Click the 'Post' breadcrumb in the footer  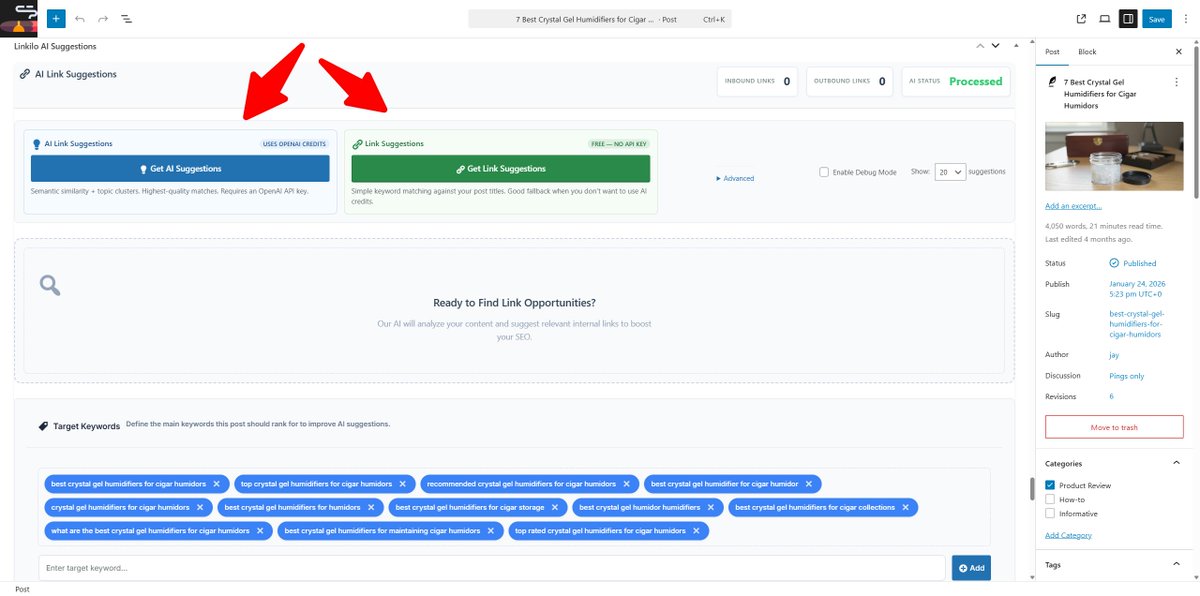click(22, 589)
